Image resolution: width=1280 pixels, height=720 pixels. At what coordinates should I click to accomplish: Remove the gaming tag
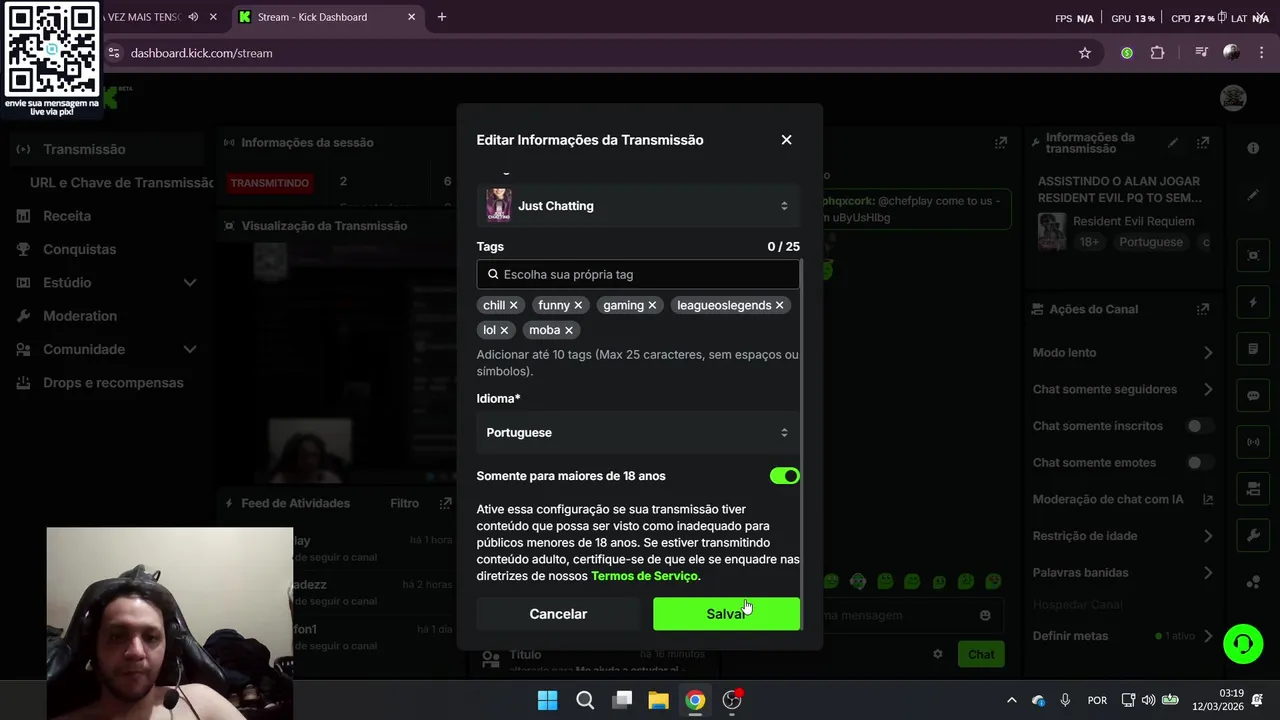tap(652, 305)
